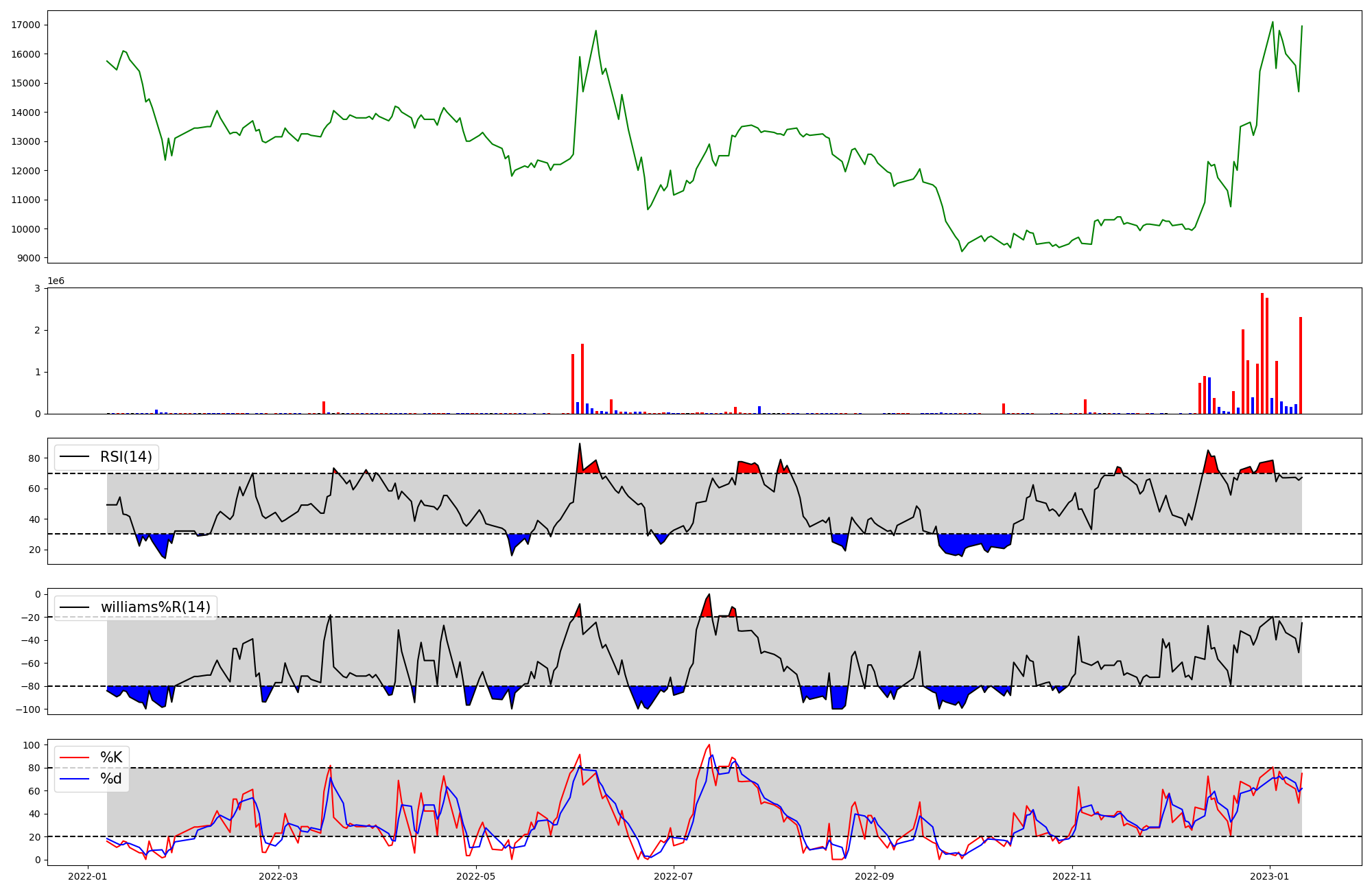
Task: Click the 17000 price axis tick label
Action: point(25,25)
